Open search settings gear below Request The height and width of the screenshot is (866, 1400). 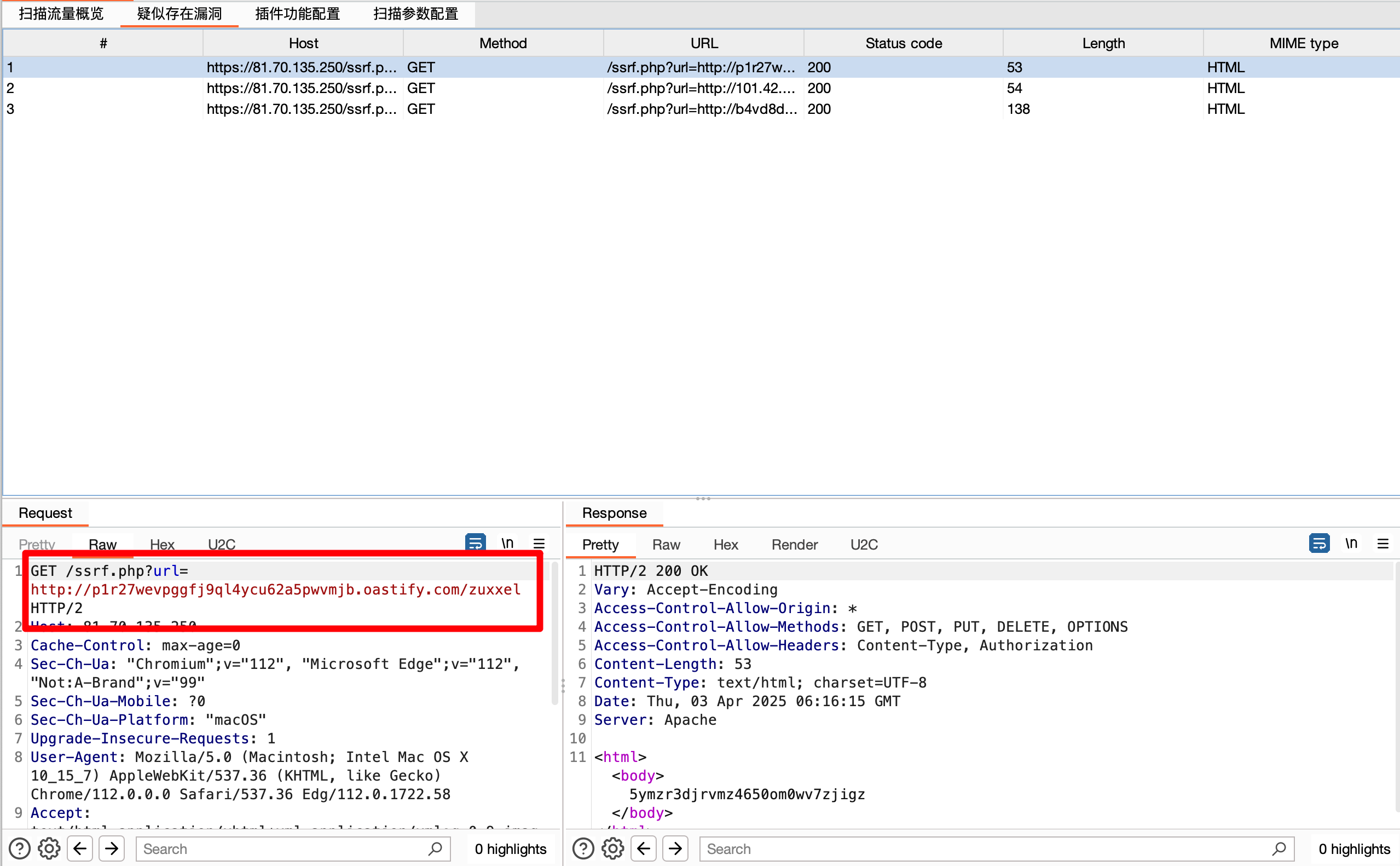[x=49, y=848]
